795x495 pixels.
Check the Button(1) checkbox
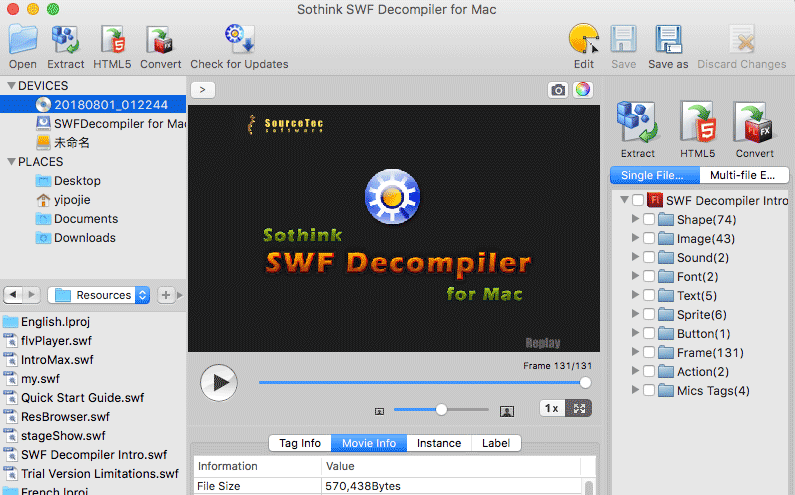pyautogui.click(x=648, y=333)
